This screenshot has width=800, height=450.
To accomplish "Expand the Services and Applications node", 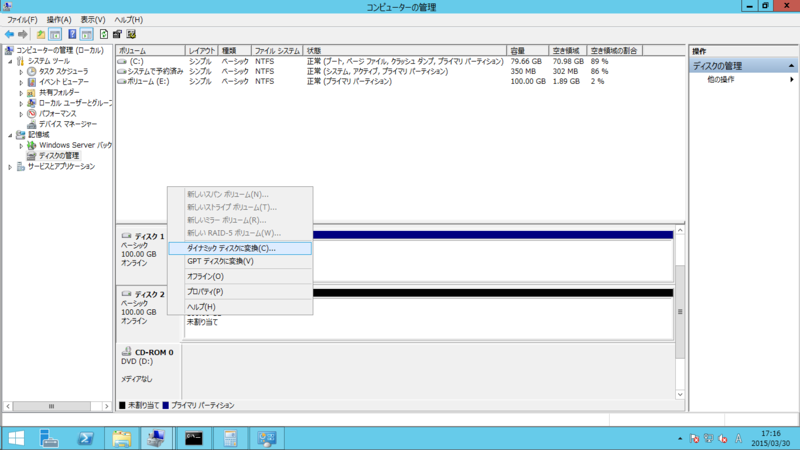I will click(x=10, y=166).
